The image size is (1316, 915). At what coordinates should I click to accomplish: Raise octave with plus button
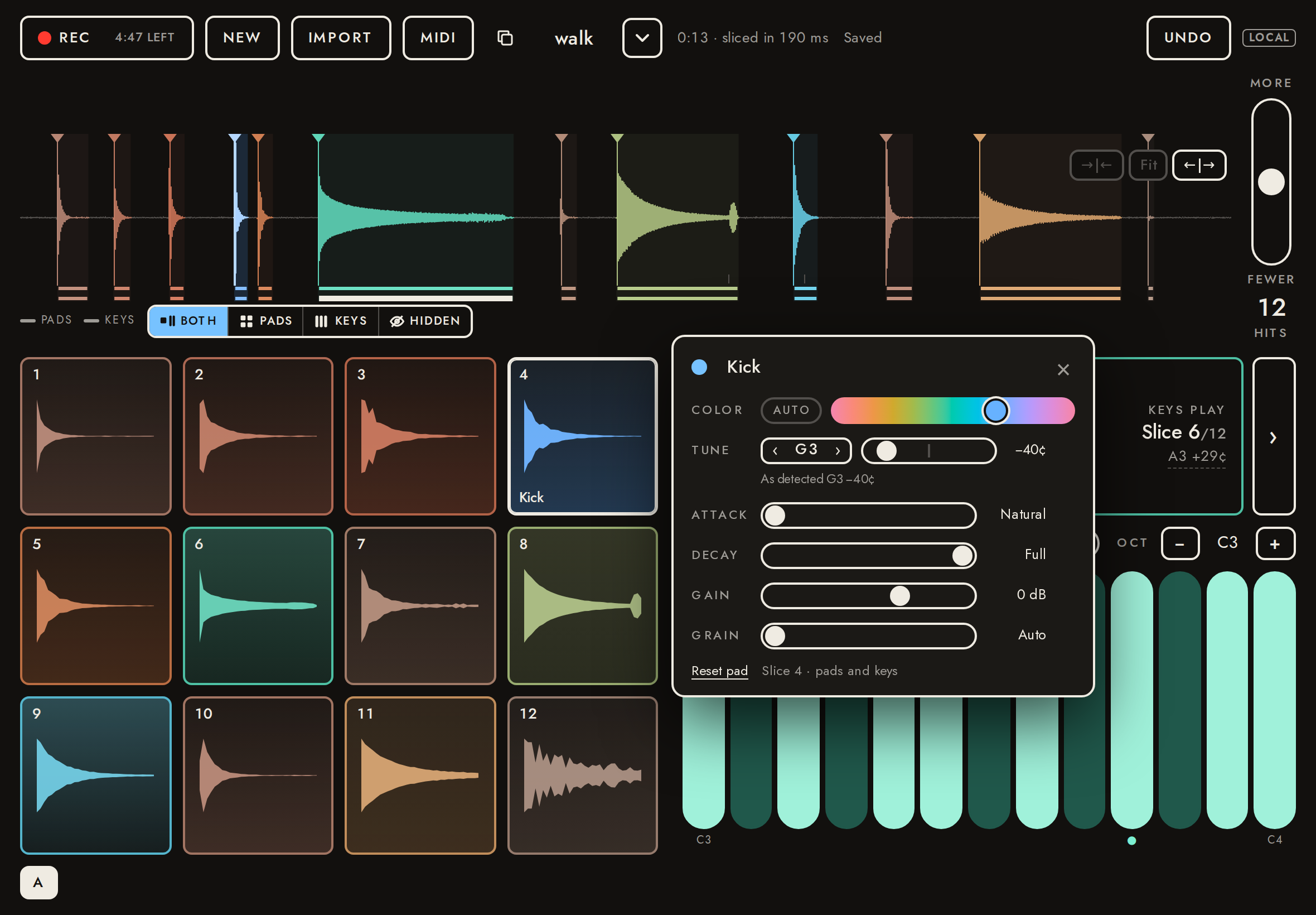1275,543
